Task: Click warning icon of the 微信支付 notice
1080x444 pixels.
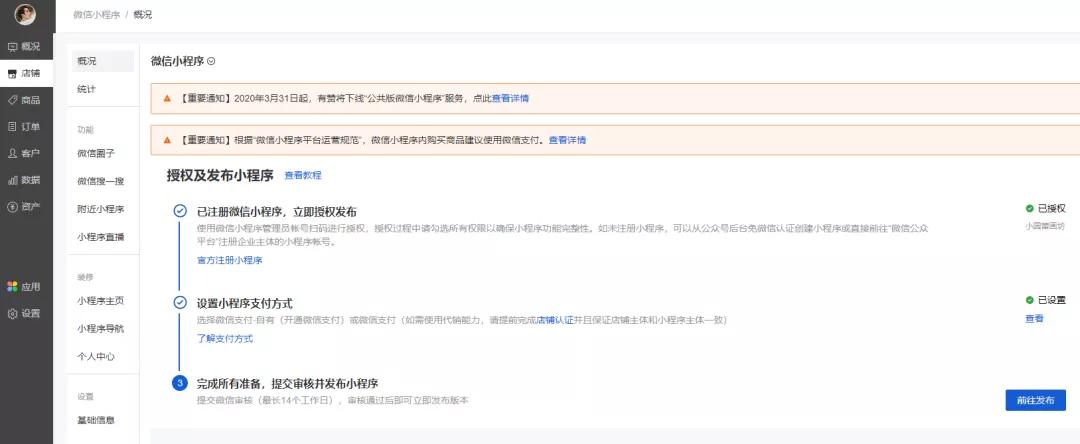Action: tap(167, 140)
